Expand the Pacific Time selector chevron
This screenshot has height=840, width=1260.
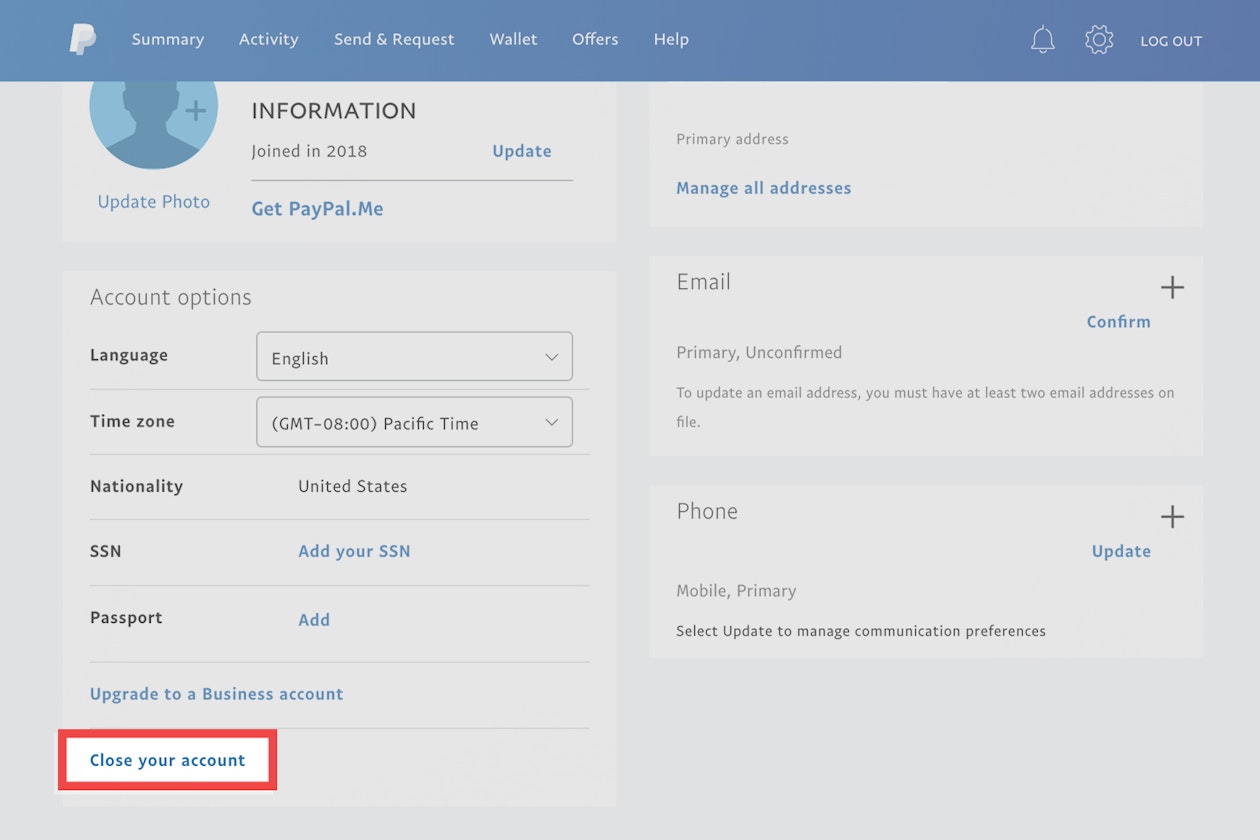pos(551,421)
